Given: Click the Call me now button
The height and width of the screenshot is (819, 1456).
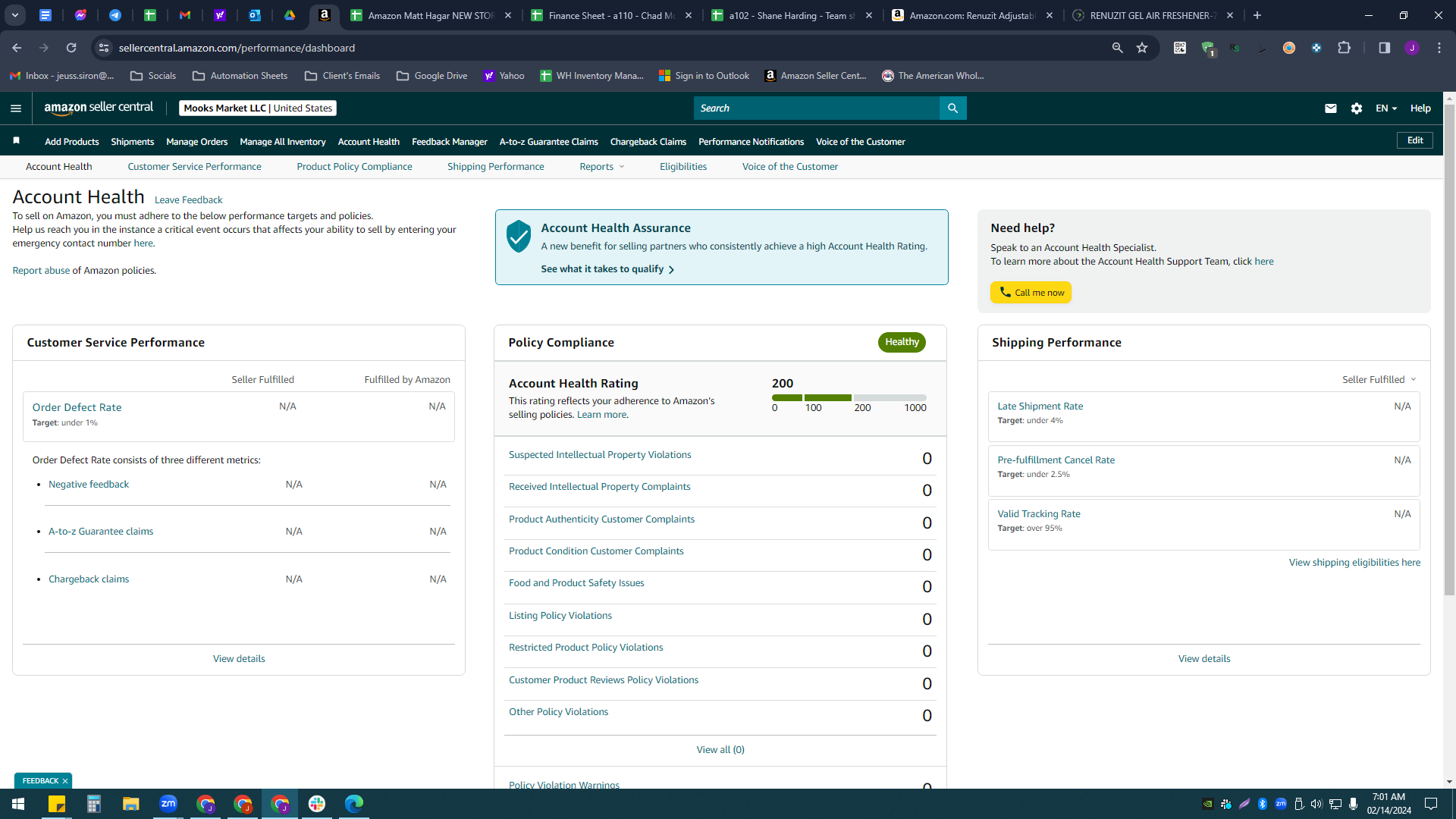Looking at the screenshot, I should pos(1031,293).
